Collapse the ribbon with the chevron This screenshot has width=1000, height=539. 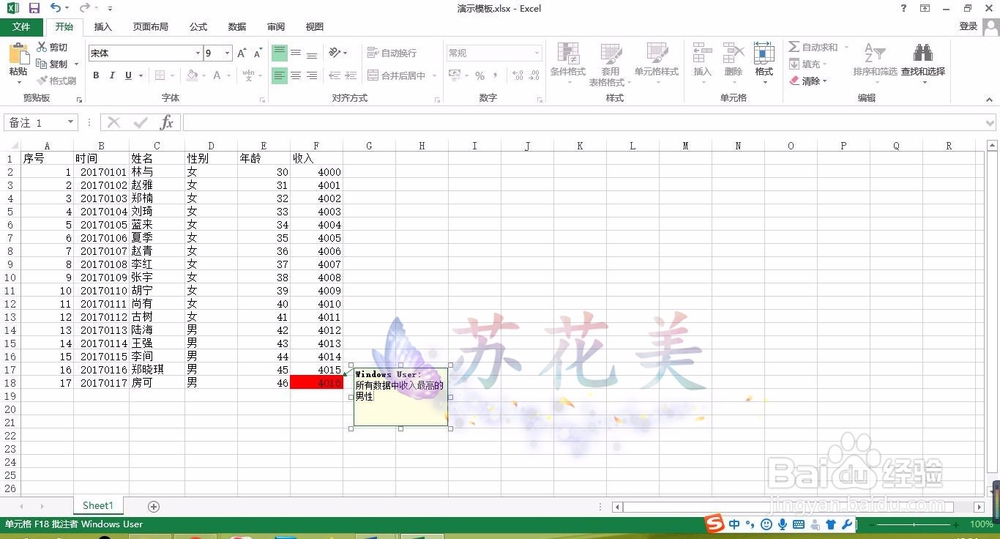989,100
